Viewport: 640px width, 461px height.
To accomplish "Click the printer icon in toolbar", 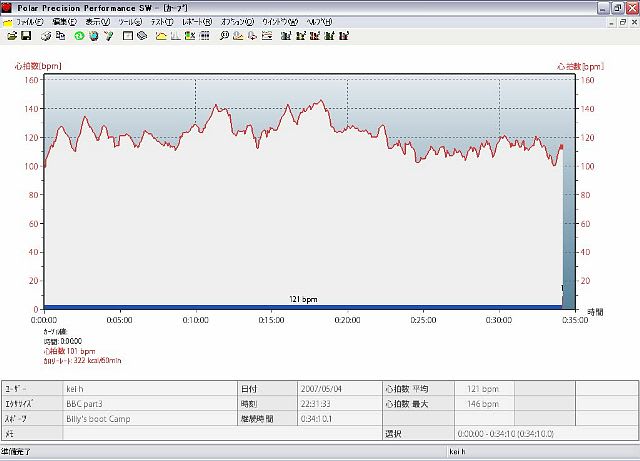I will [46, 36].
